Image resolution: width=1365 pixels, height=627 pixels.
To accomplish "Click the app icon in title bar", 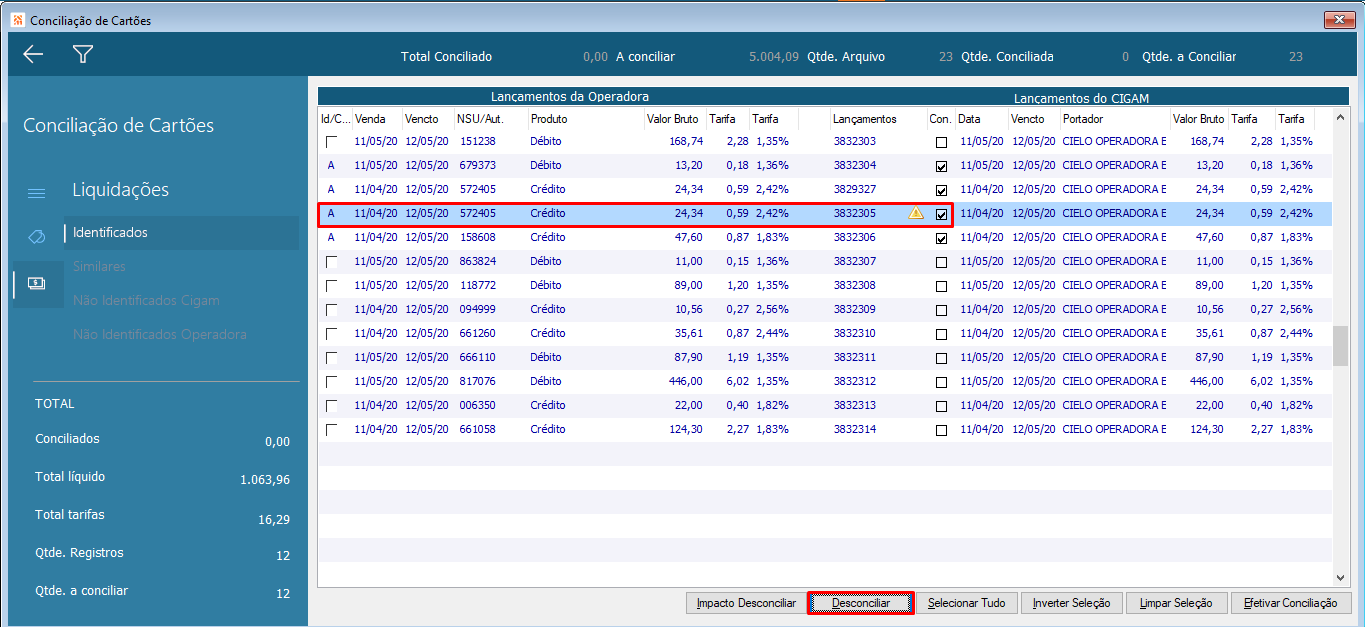I will coord(16,20).
